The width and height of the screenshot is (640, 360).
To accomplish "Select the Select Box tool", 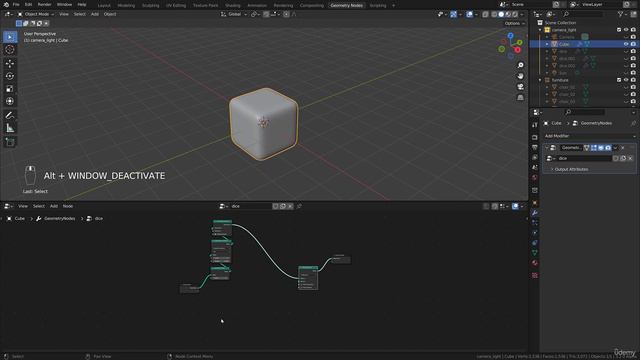I will coord(10,37).
